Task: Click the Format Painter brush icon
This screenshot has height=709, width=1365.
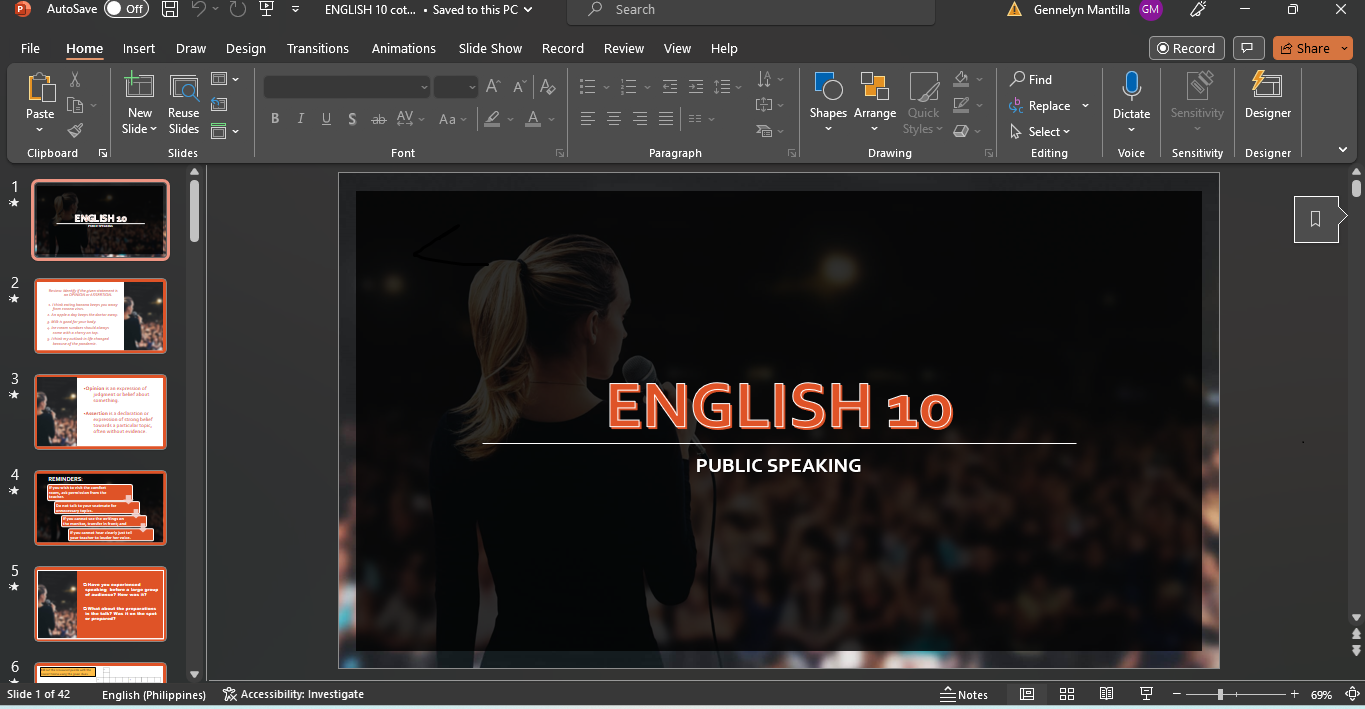Action: pyautogui.click(x=75, y=130)
